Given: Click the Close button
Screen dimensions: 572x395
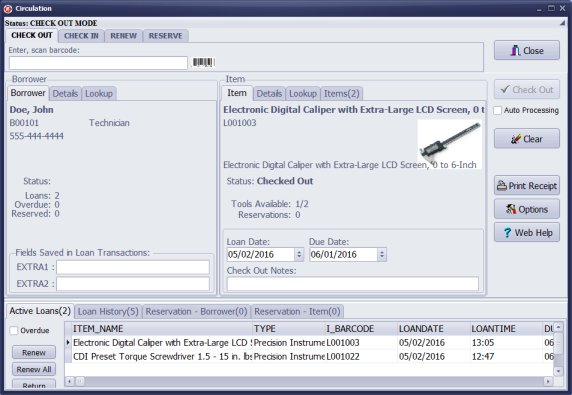Looking at the screenshot, I should [527, 50].
